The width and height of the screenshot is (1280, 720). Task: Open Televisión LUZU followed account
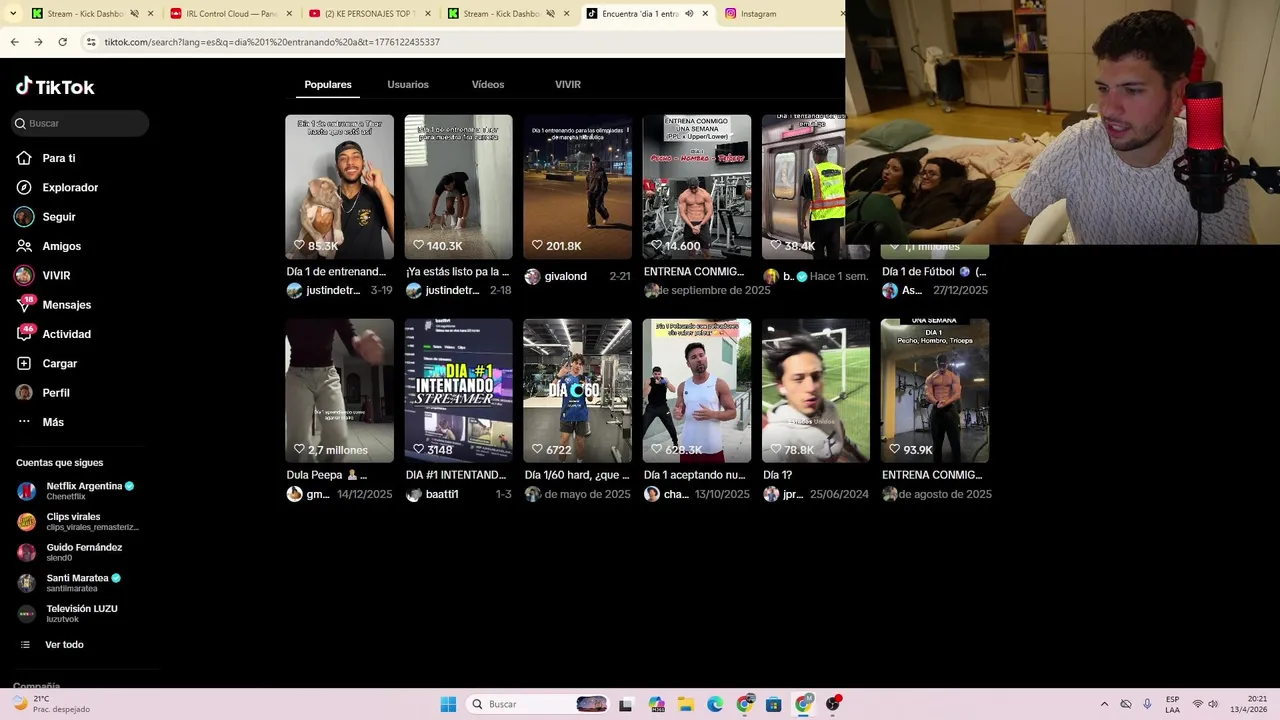point(68,613)
